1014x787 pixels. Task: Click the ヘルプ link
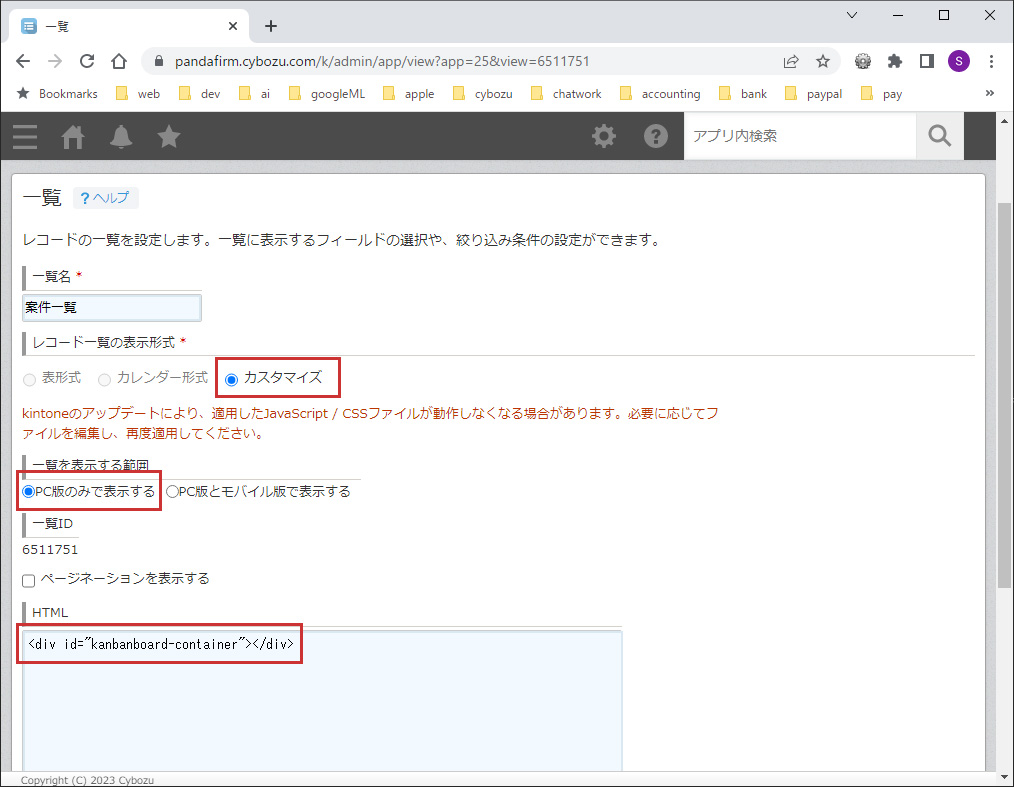(106, 198)
